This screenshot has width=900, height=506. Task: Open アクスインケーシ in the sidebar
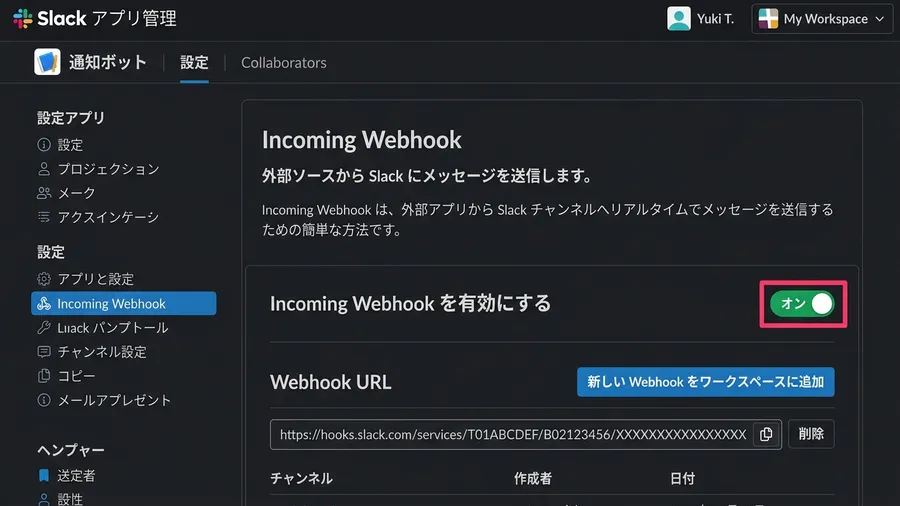pyautogui.click(x=108, y=217)
